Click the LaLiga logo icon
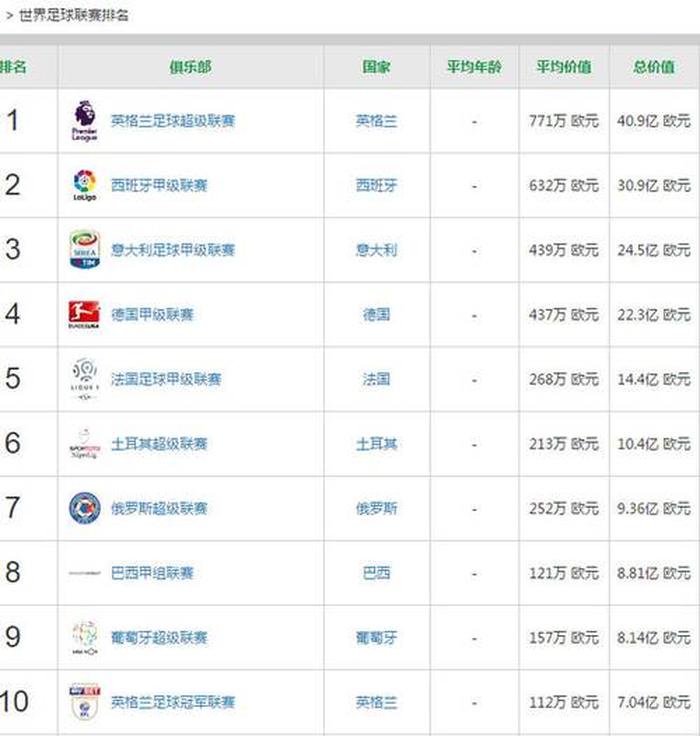 point(85,185)
